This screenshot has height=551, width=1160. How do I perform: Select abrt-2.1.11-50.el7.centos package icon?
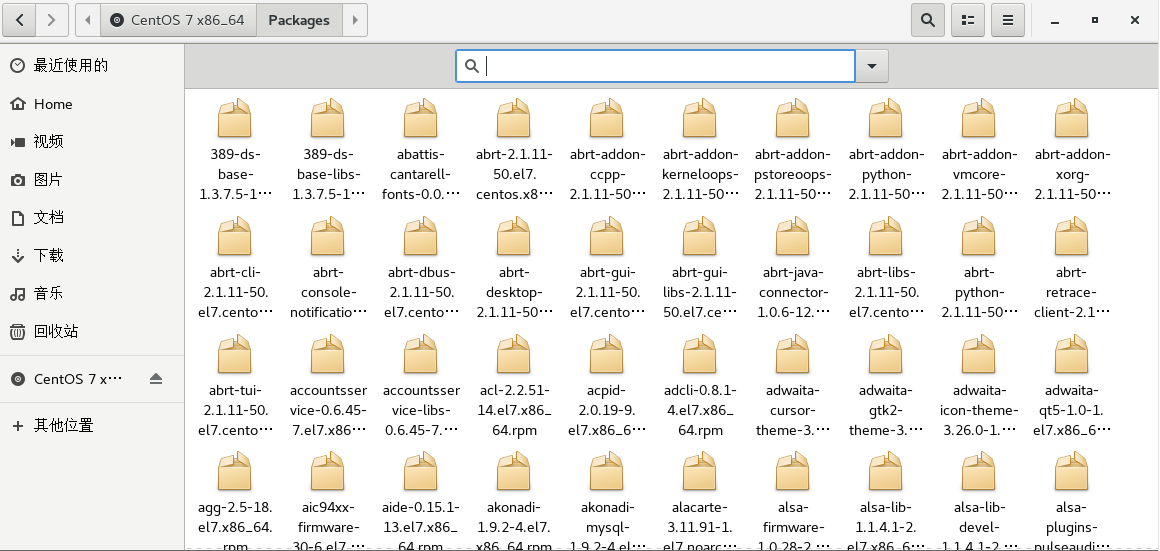514,118
